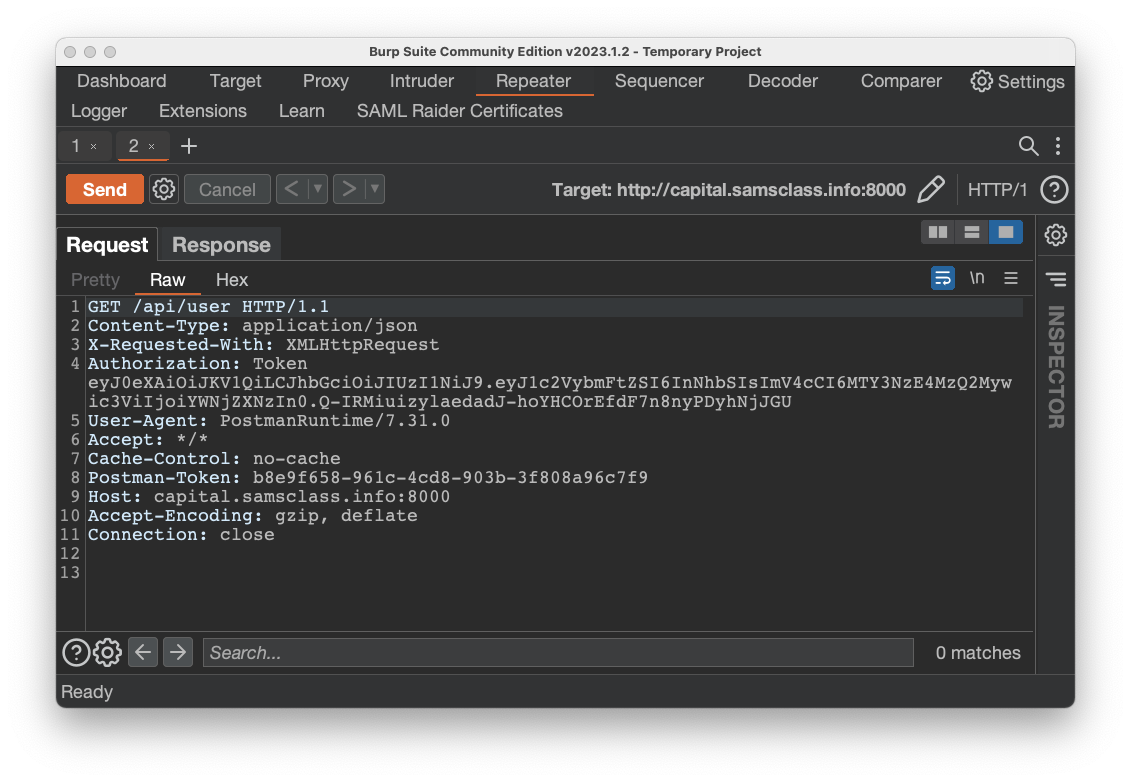Open the Repeater tab options kebab menu
Viewport: 1131px width, 782px height.
coord(1057,146)
